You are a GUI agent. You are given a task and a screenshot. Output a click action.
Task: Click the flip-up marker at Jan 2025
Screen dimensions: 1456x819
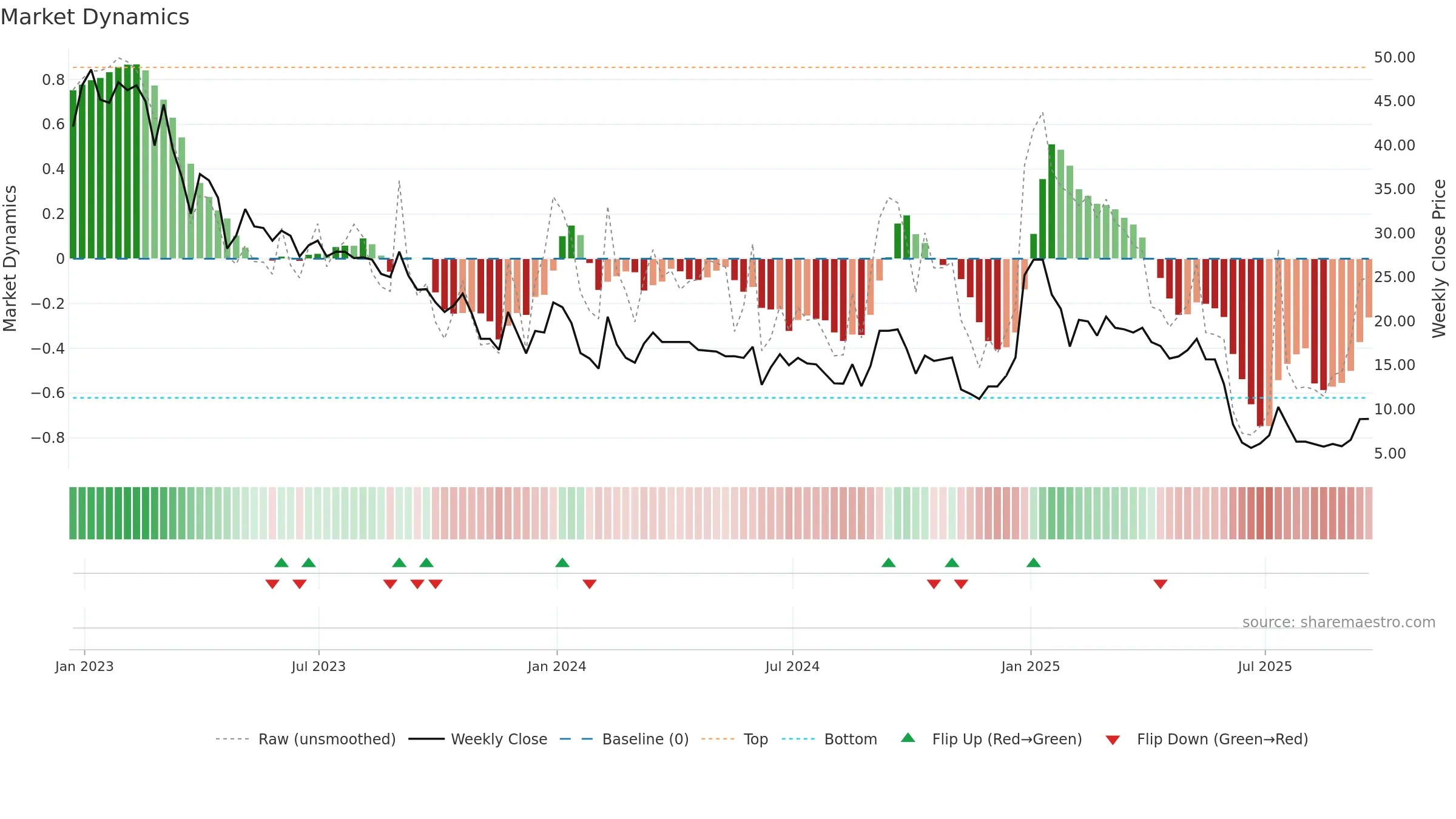point(1034,562)
